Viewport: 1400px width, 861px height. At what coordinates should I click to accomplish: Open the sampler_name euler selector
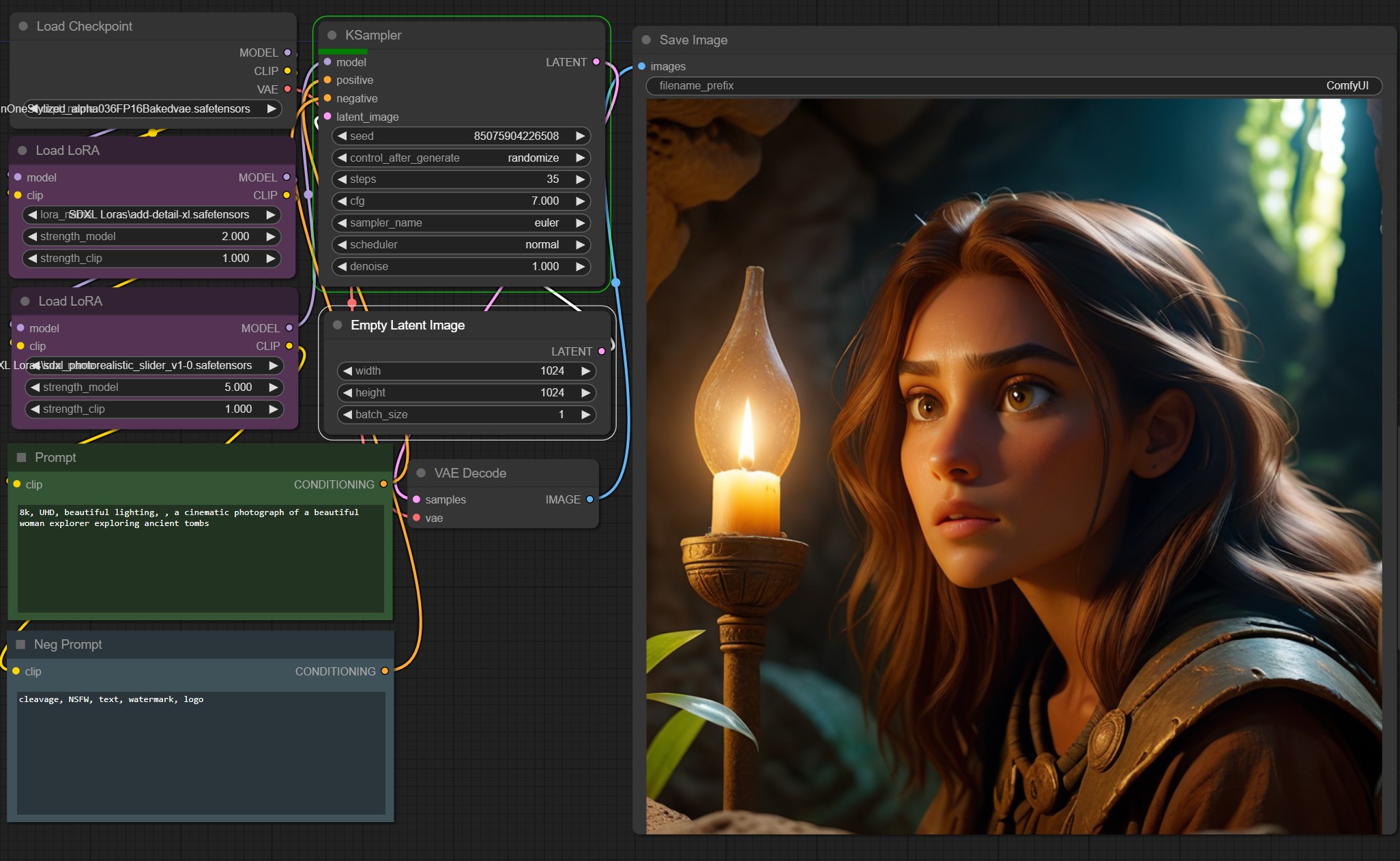click(461, 223)
